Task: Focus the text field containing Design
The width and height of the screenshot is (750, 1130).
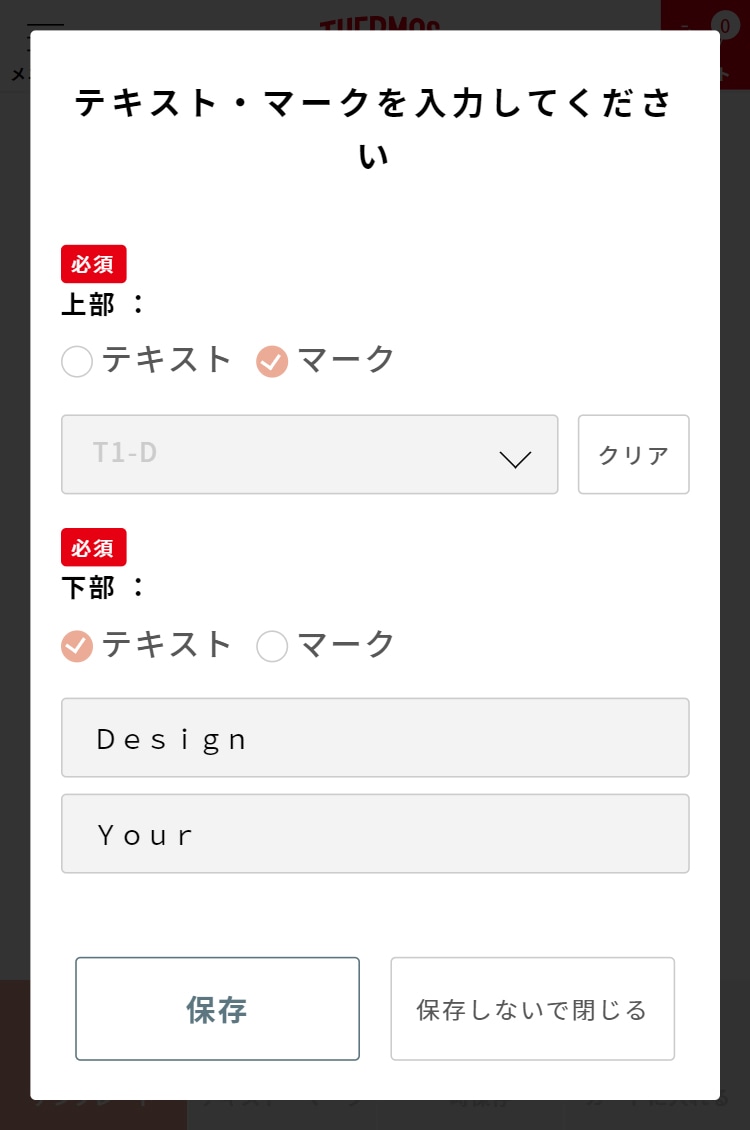Action: click(x=375, y=737)
